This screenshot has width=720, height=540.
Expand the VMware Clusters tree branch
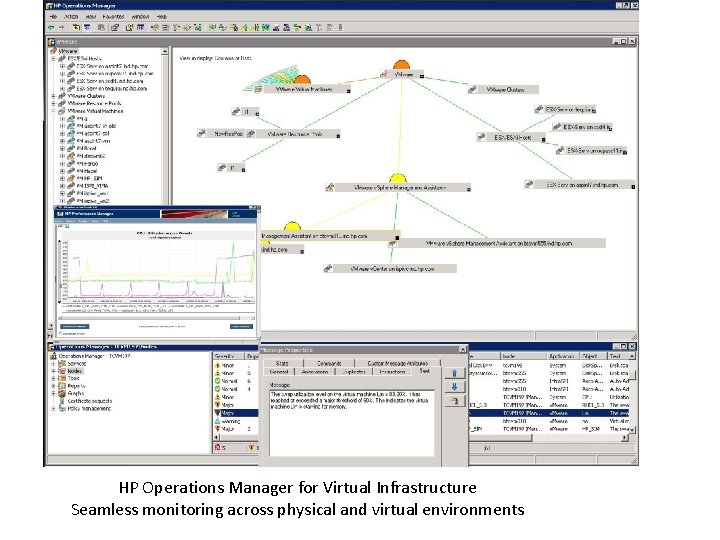pyautogui.click(x=54, y=96)
